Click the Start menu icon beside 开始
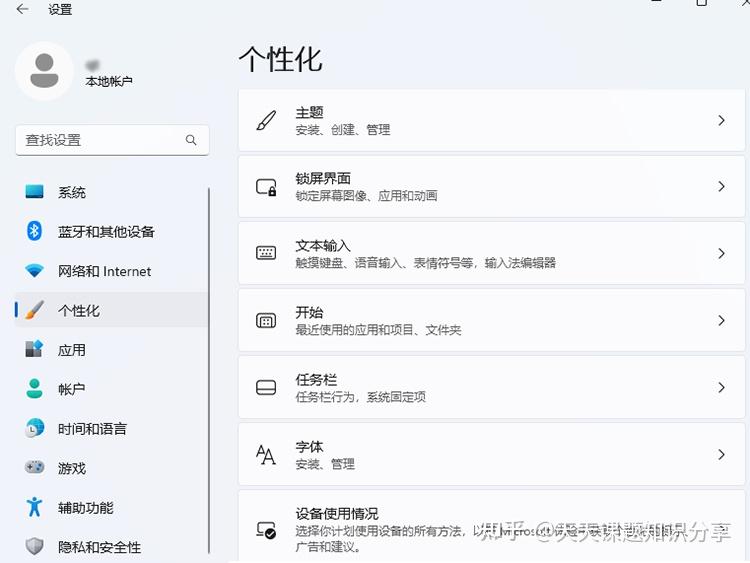This screenshot has width=750, height=563. click(266, 320)
